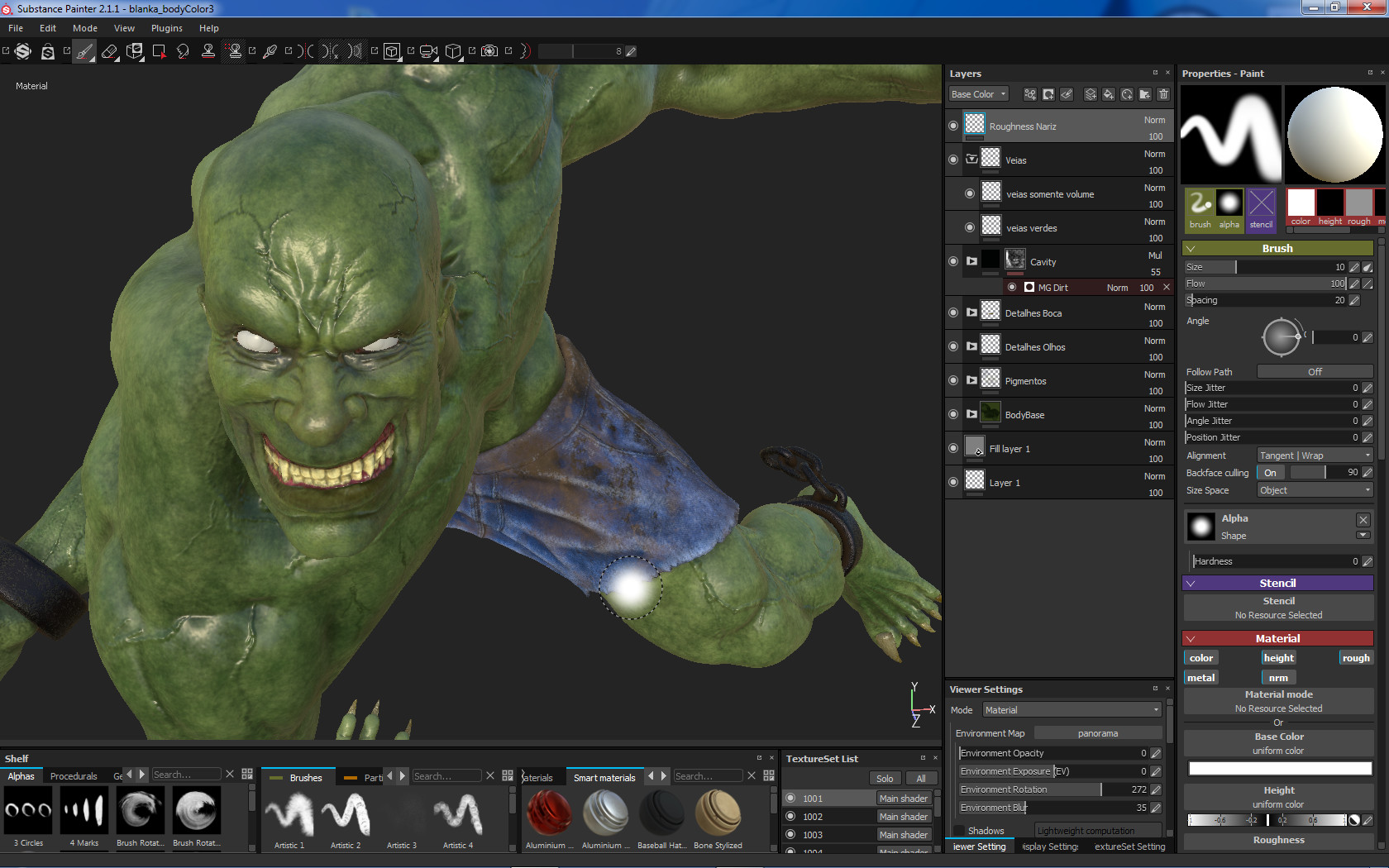Screen dimensions: 1389x868
Task: Select the Eraser tool in the toolbar
Action: [x=109, y=51]
